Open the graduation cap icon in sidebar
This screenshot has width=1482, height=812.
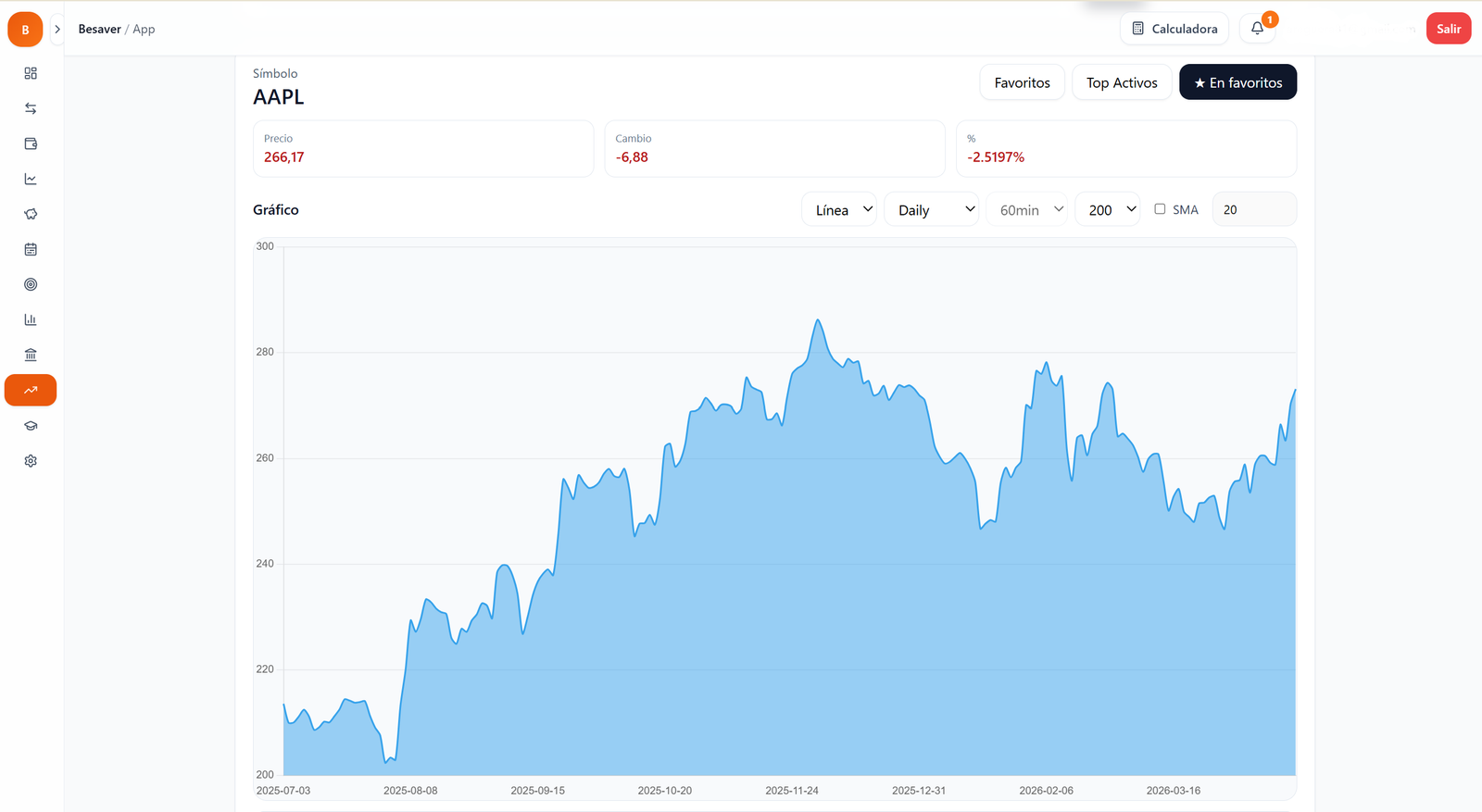(31, 426)
